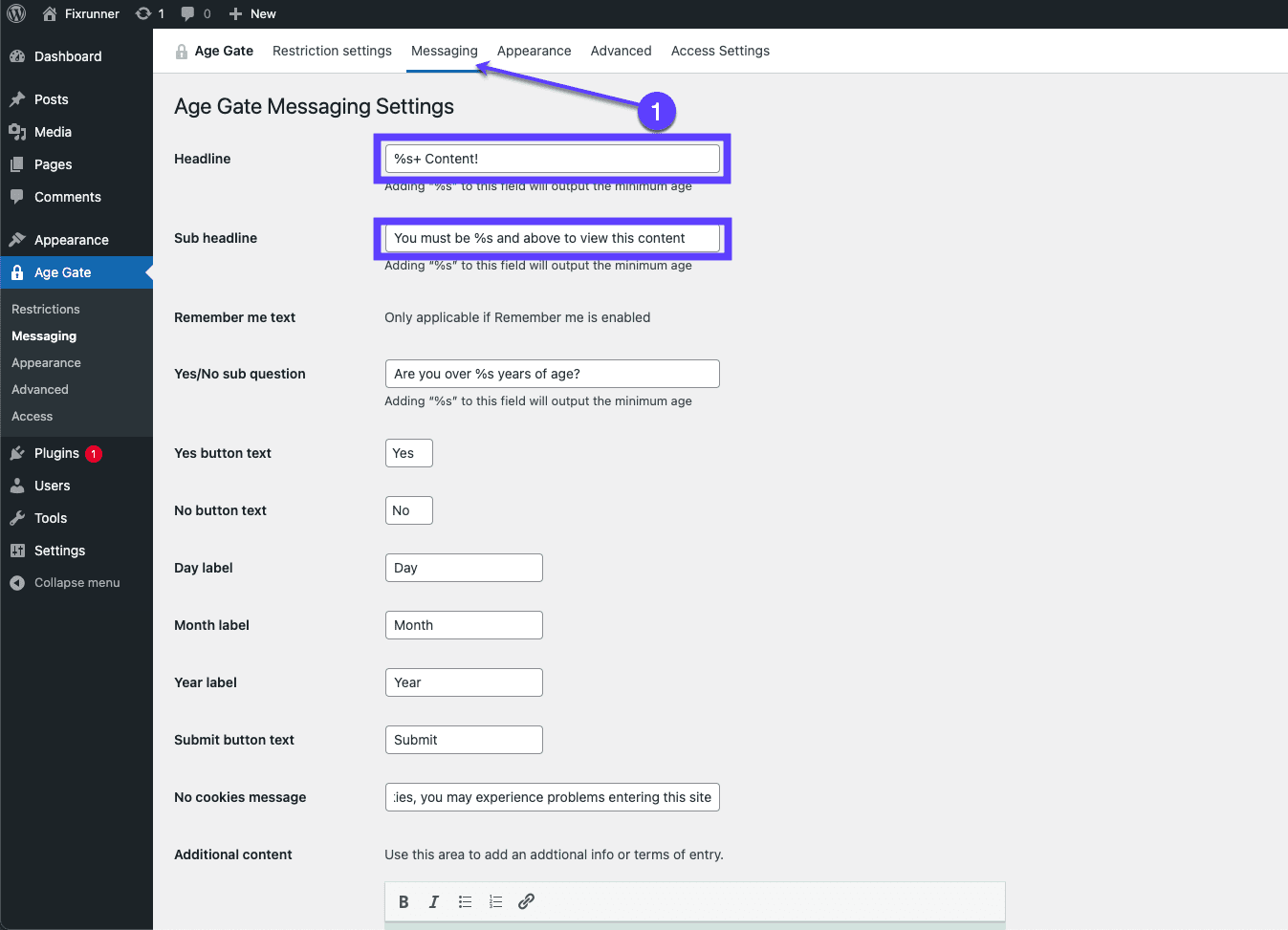Viewport: 1288px width, 930px height.
Task: Focus the Headline input field
Action: pos(552,159)
